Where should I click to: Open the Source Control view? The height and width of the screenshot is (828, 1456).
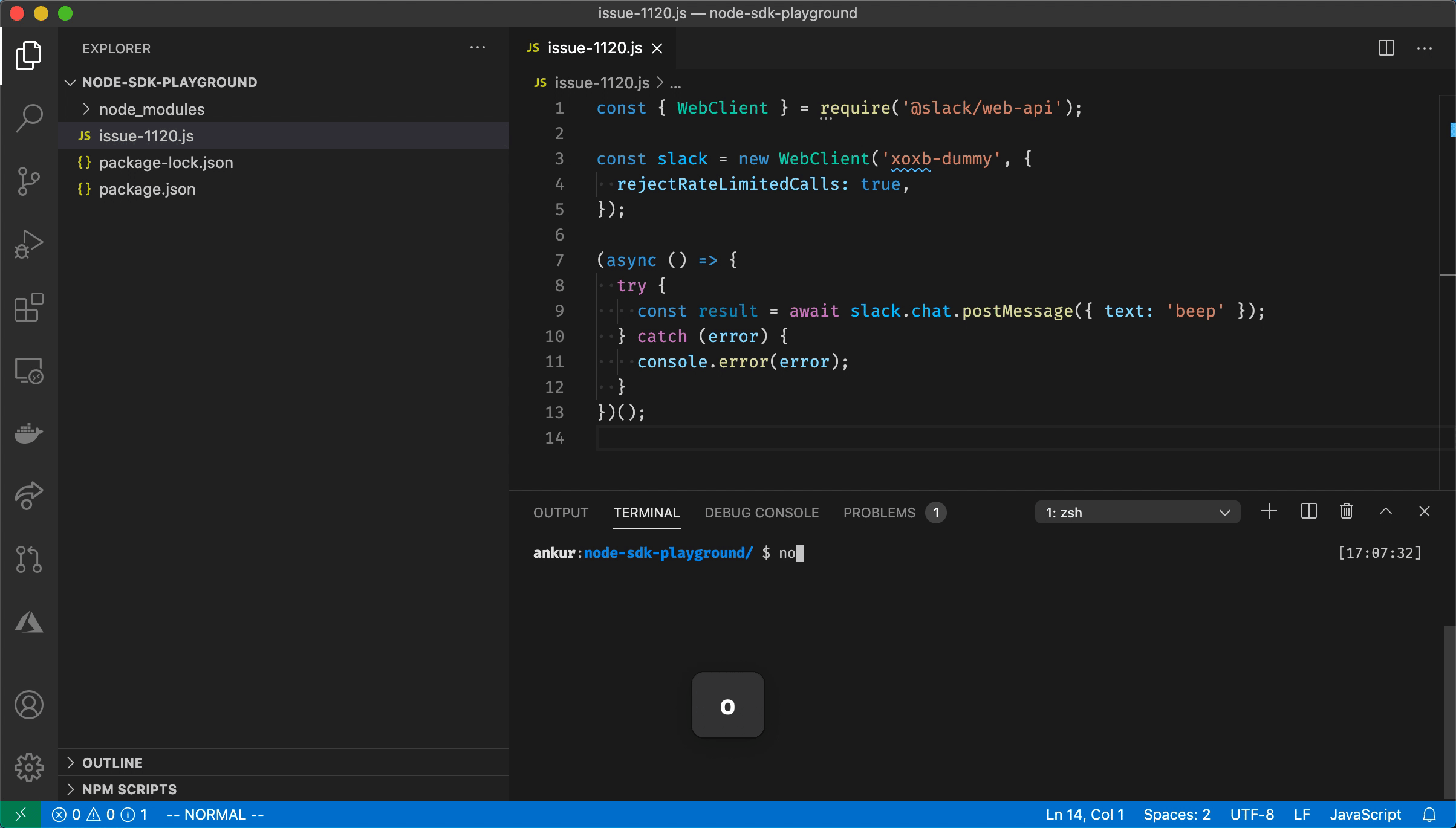tap(28, 181)
